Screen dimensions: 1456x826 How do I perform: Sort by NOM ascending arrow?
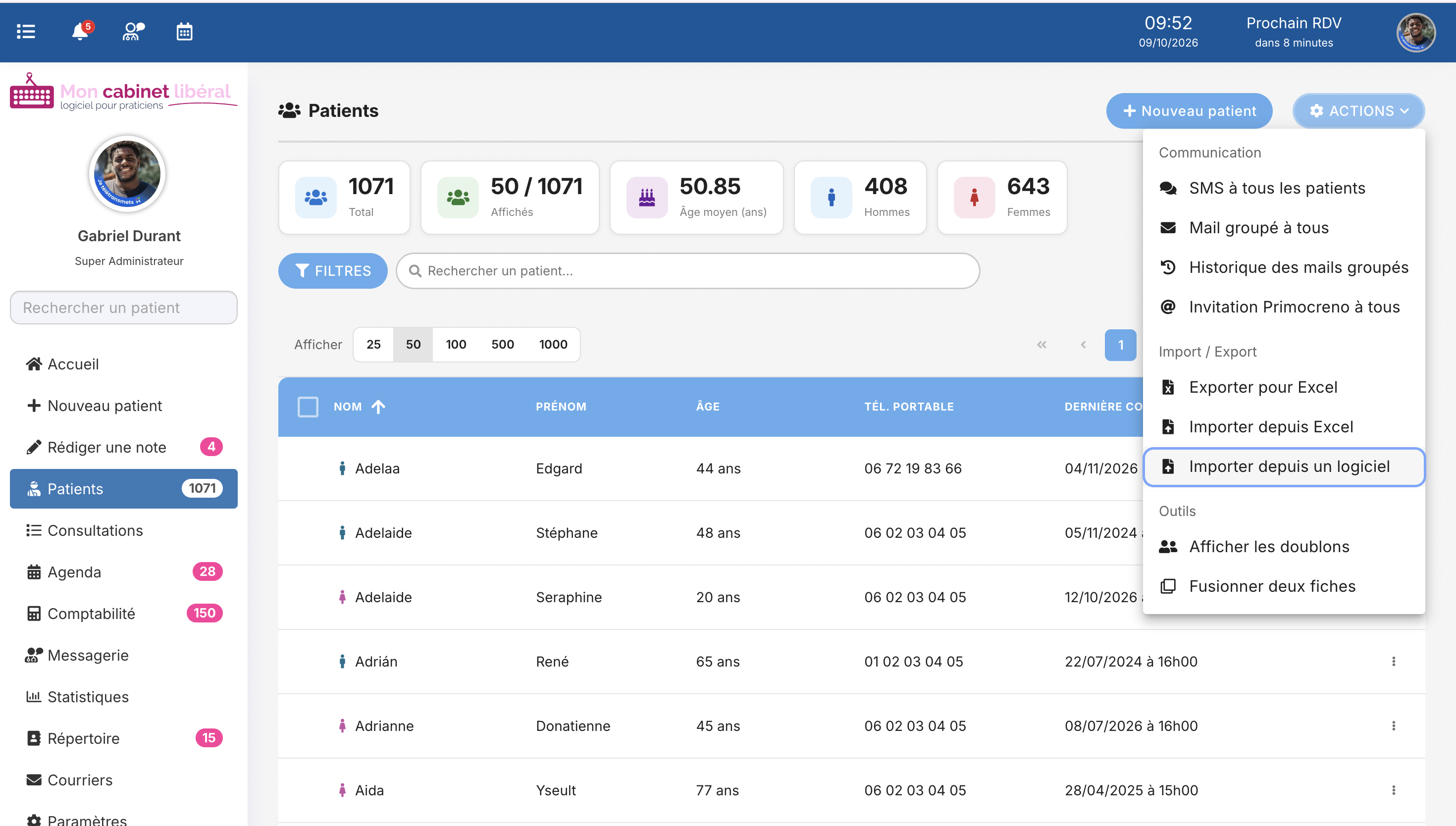click(378, 407)
